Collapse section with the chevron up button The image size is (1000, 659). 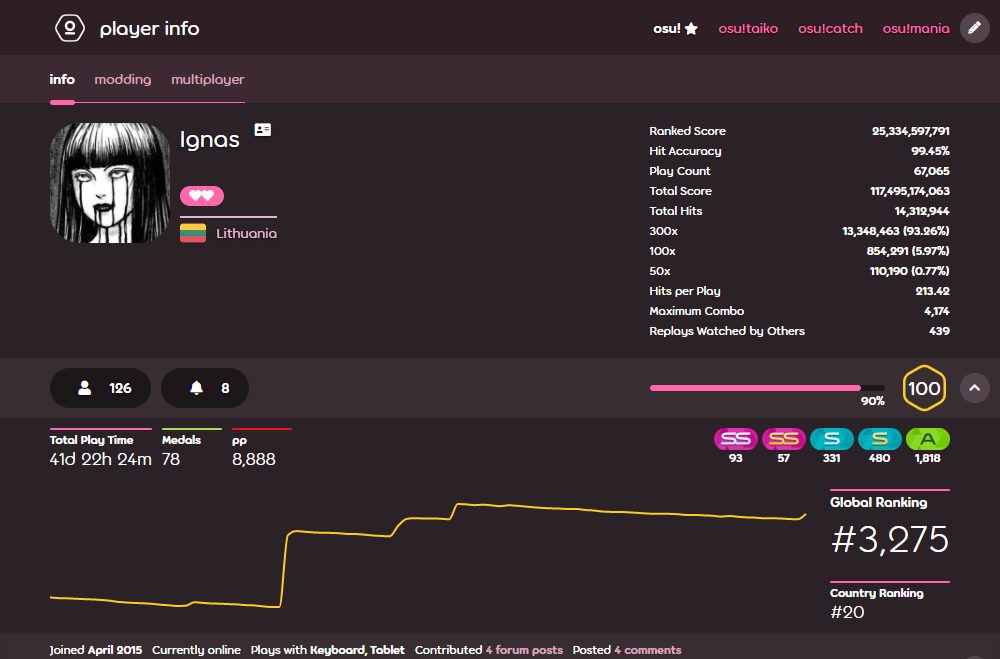974,388
